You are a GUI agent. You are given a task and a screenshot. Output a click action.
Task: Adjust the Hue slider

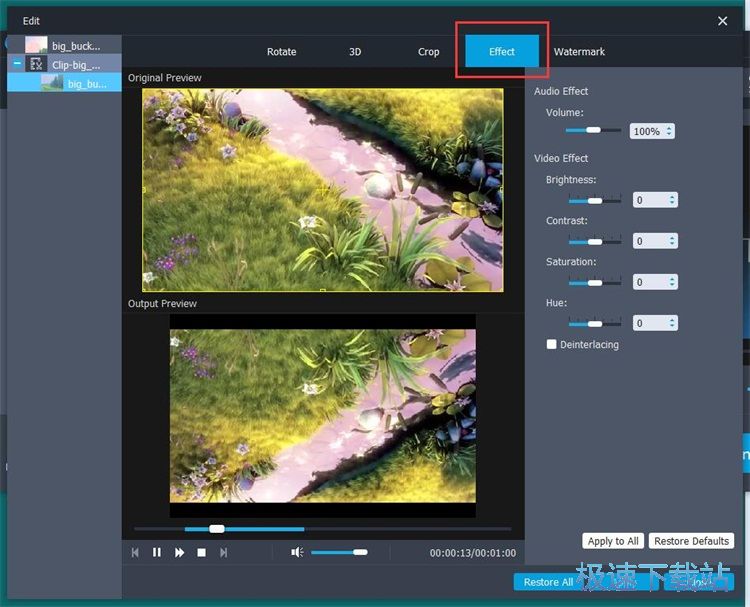595,324
